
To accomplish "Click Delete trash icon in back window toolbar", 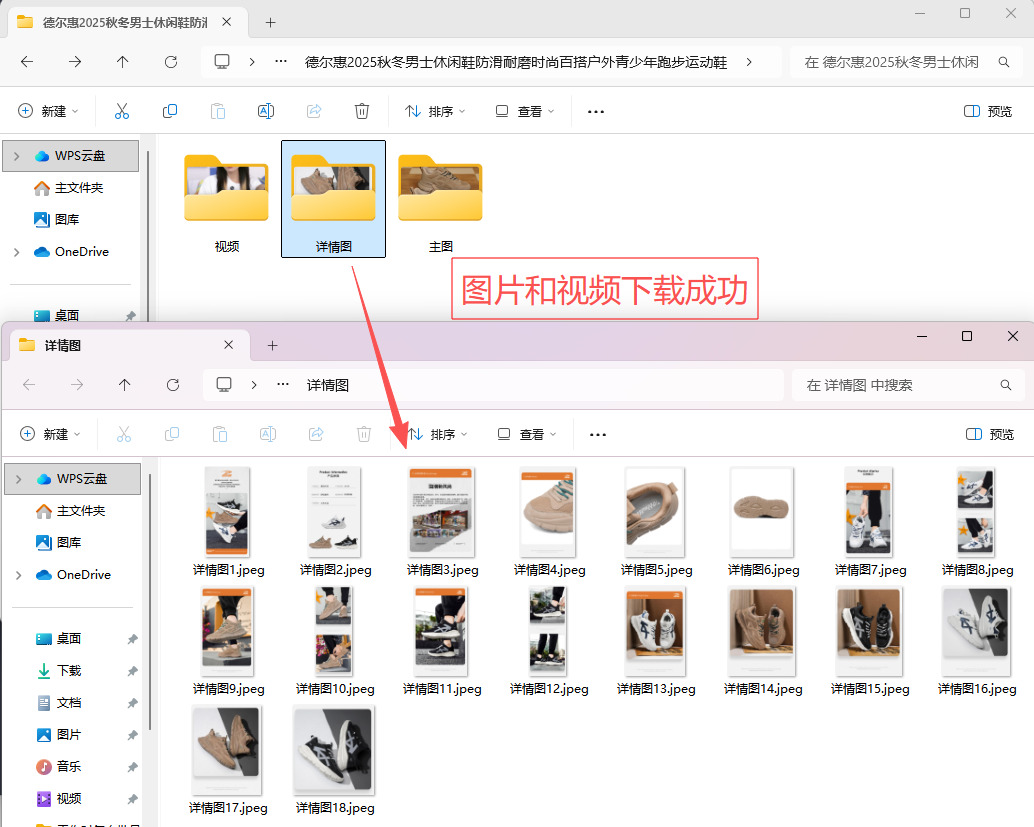I will 361,111.
